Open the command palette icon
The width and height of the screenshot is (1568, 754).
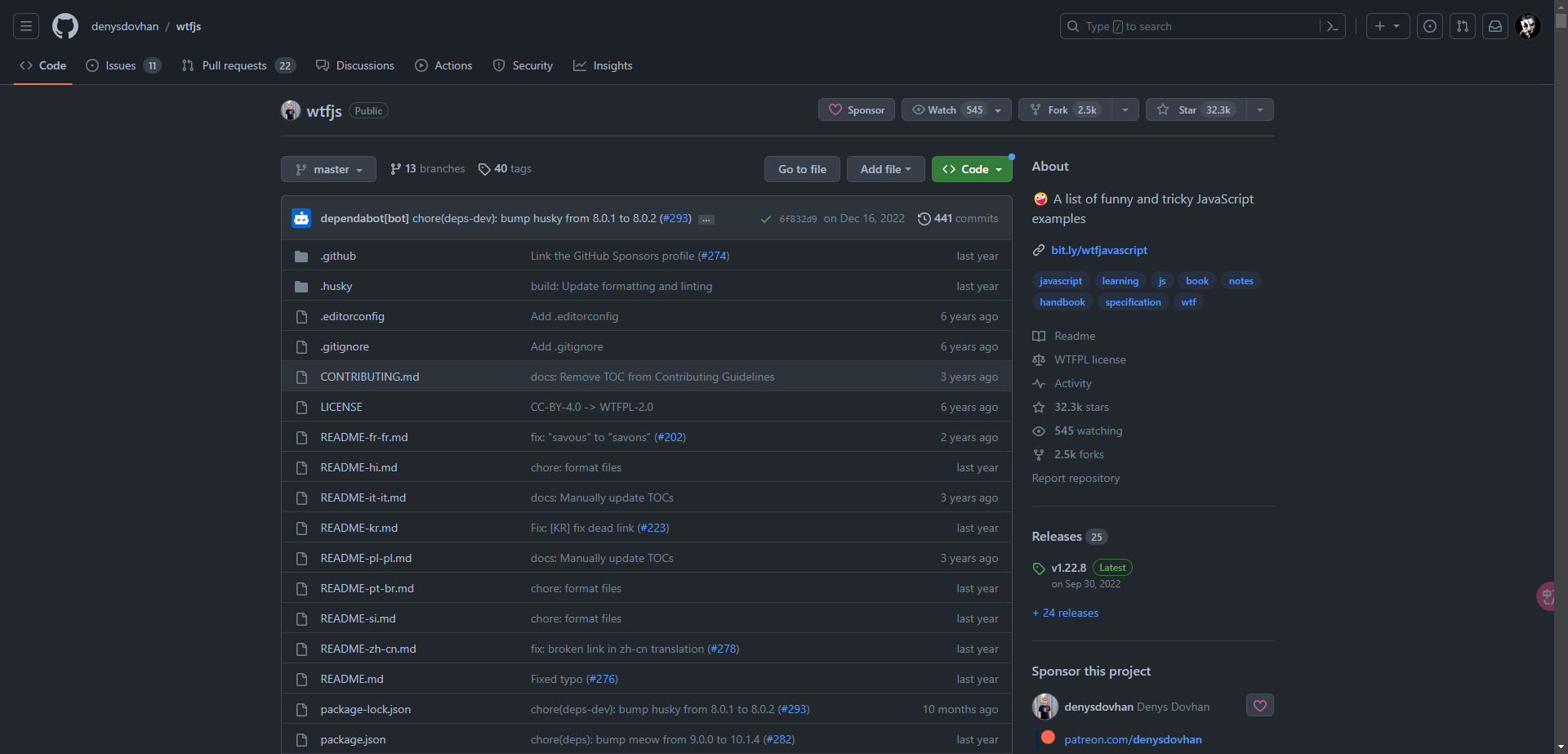(1332, 26)
